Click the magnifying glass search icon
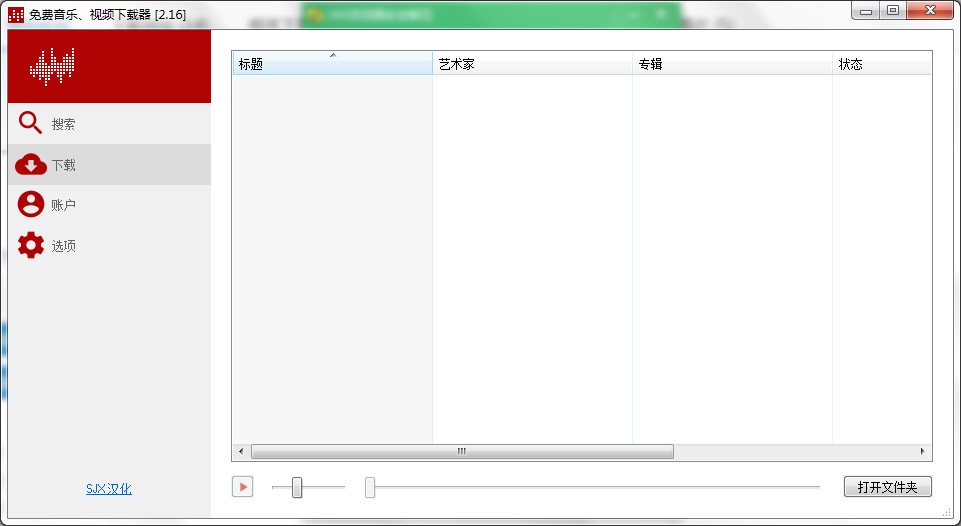This screenshot has width=961, height=526. pos(30,123)
